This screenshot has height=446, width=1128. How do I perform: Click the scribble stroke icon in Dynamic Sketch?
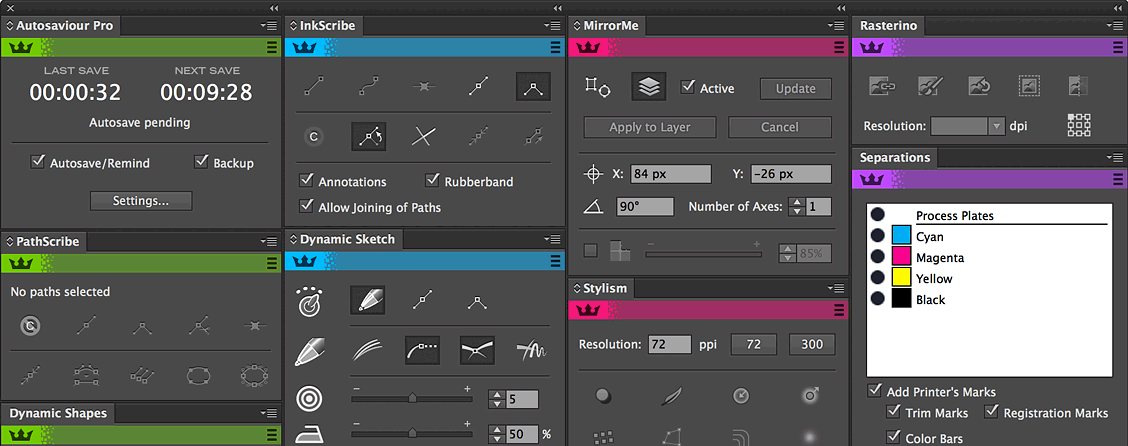[532, 350]
